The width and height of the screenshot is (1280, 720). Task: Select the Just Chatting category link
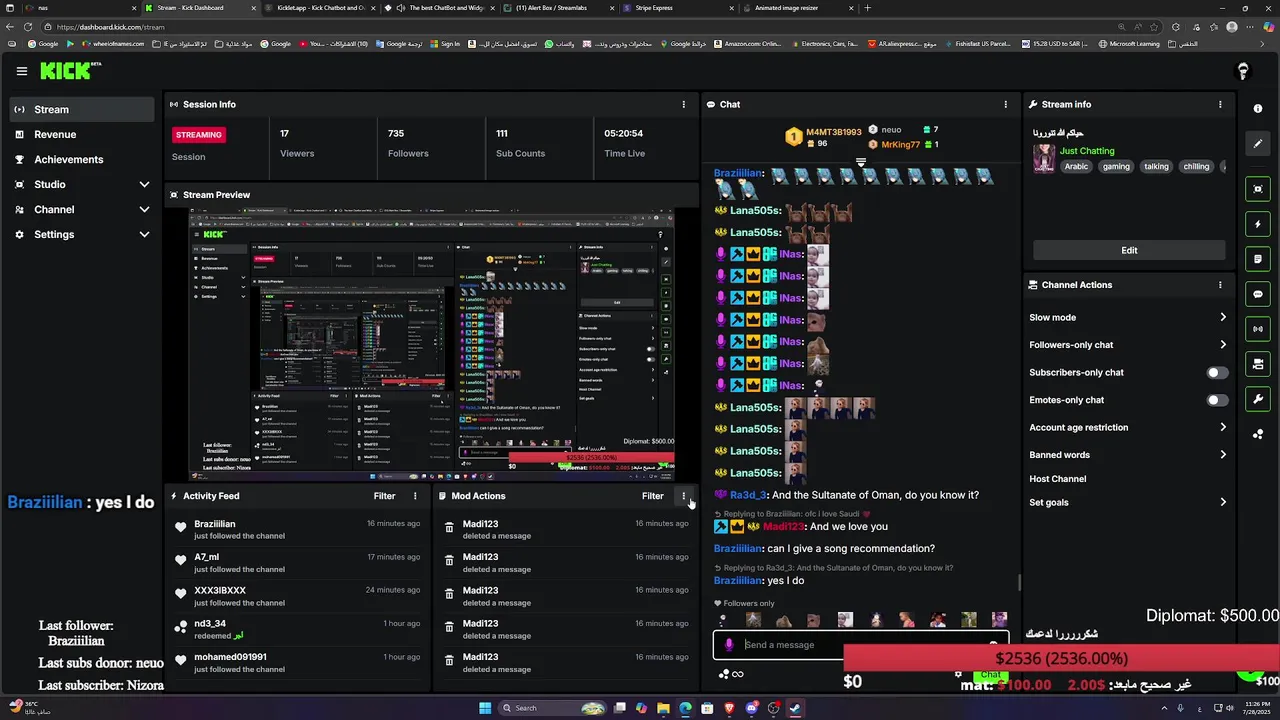click(1087, 151)
